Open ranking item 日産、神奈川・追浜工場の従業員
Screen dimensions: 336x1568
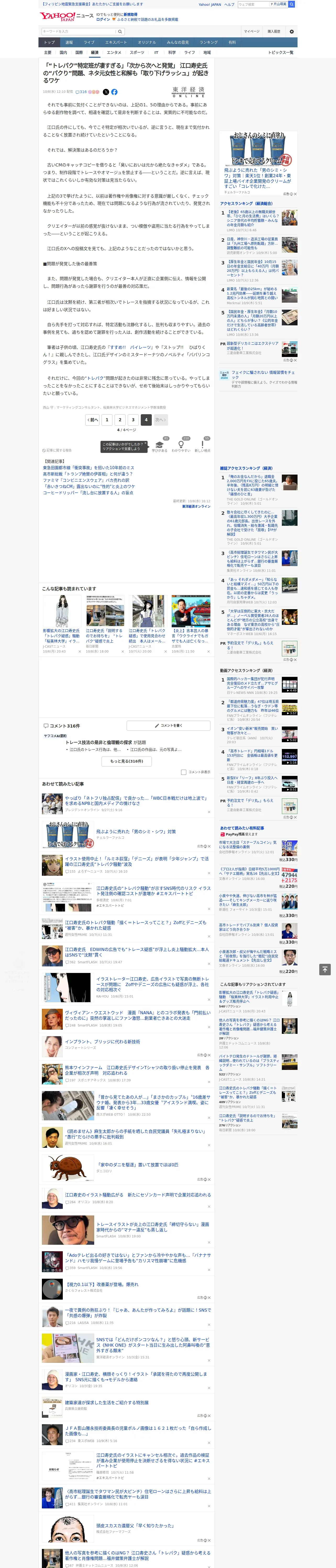coord(253,244)
